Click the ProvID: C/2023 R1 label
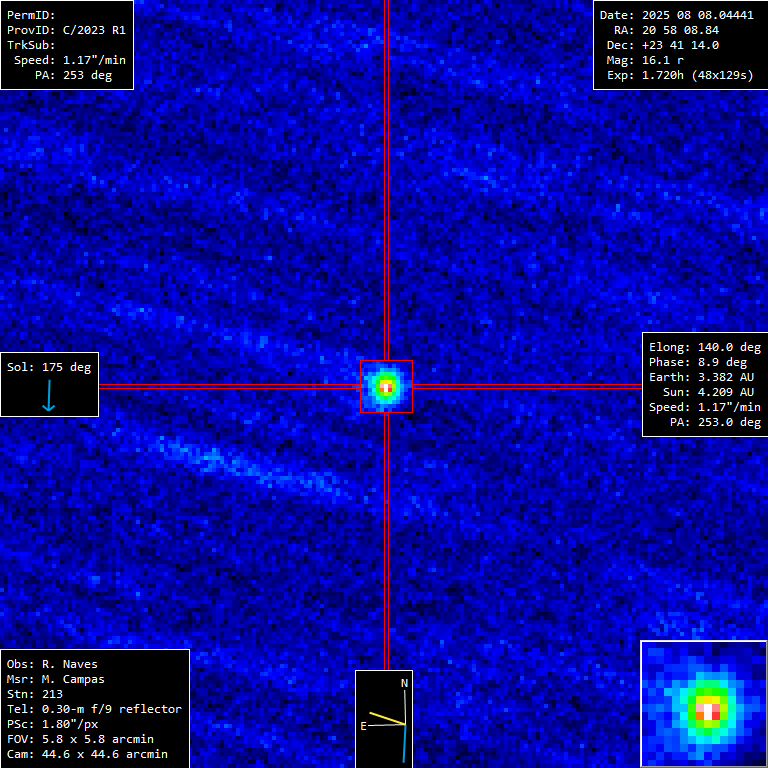768x768 pixels. (66, 30)
